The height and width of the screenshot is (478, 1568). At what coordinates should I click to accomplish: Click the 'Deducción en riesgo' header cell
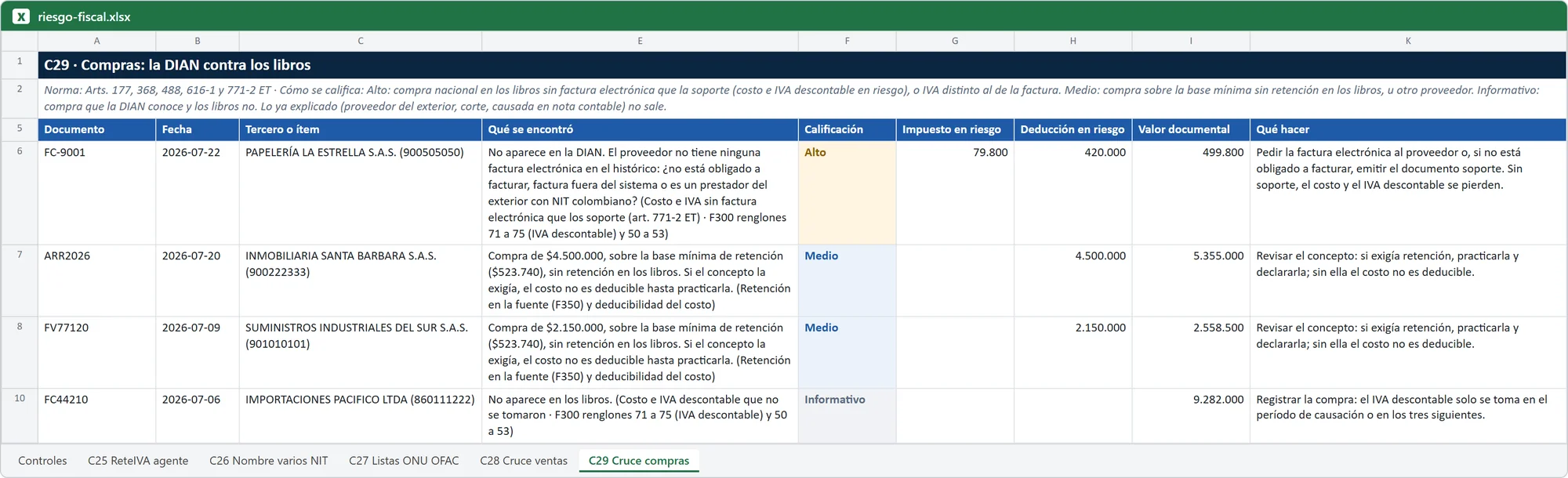pos(1073,129)
